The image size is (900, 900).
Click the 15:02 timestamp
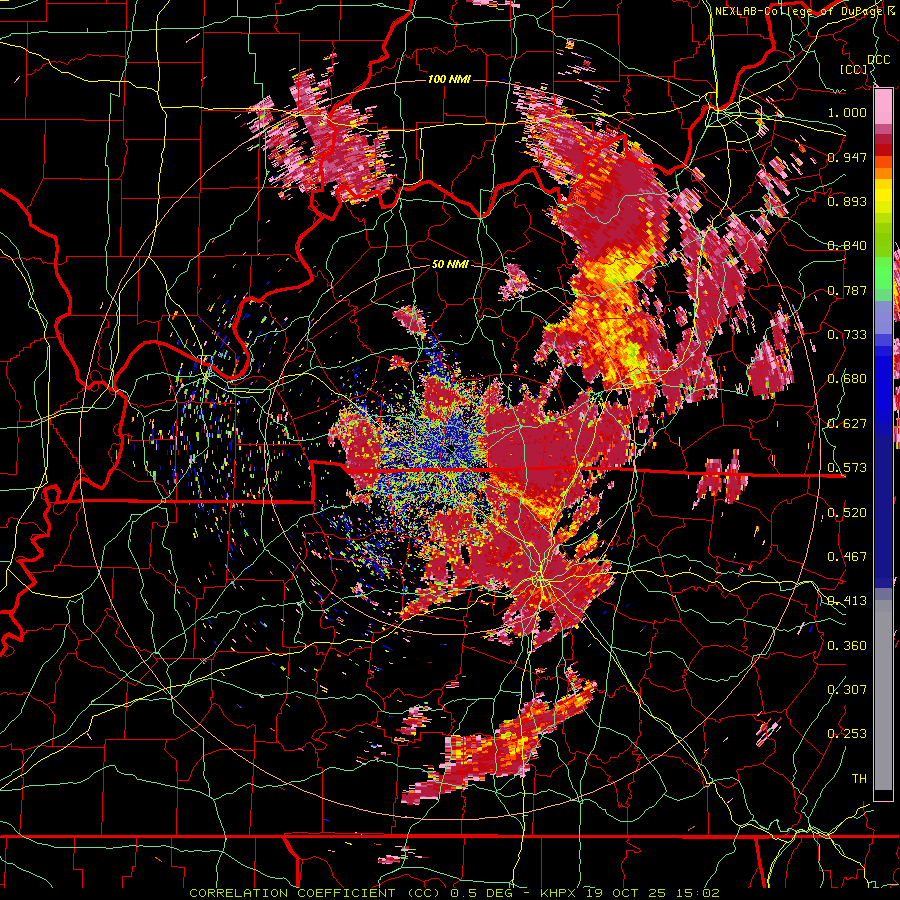tap(697, 893)
